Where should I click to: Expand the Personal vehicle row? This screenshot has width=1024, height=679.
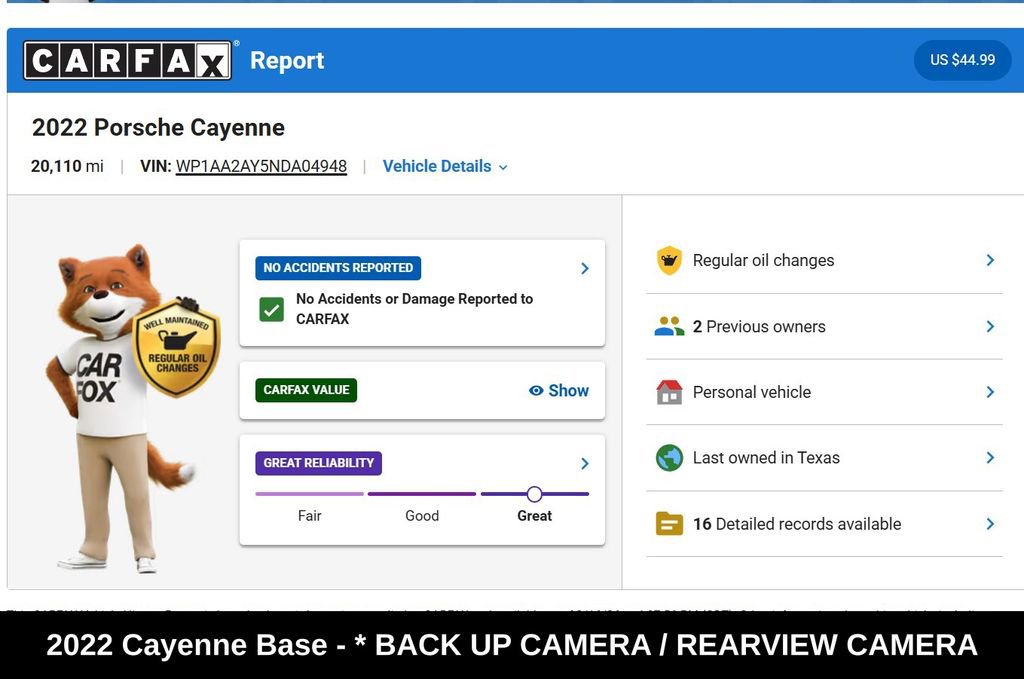coord(824,392)
